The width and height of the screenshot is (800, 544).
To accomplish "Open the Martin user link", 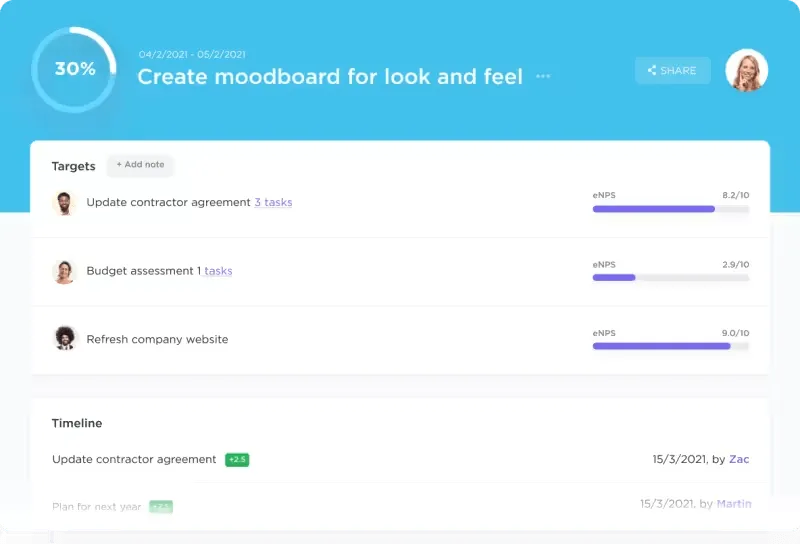I will click(734, 504).
